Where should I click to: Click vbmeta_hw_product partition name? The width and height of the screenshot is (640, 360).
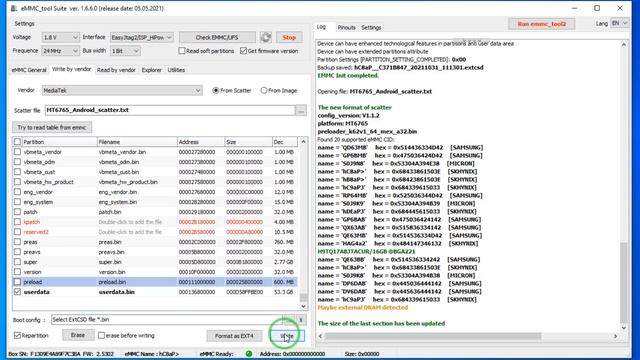(x=49, y=182)
